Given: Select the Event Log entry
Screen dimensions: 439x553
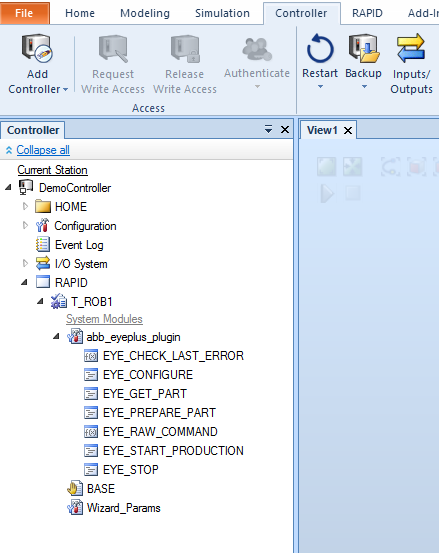Looking at the screenshot, I should point(79,245).
